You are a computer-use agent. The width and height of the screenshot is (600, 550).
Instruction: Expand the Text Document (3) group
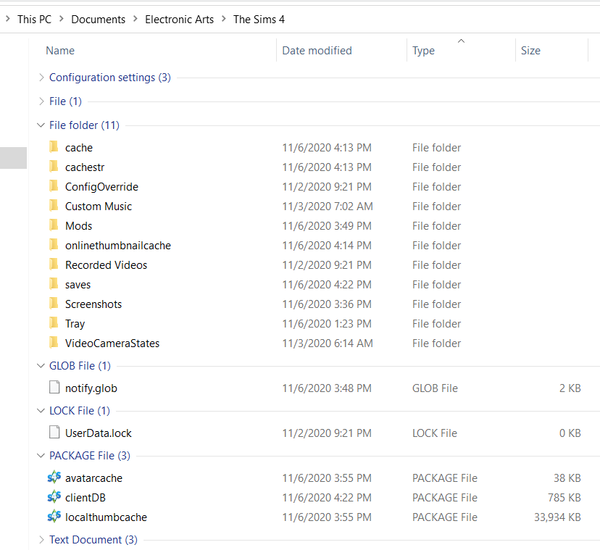pyautogui.click(x=41, y=540)
